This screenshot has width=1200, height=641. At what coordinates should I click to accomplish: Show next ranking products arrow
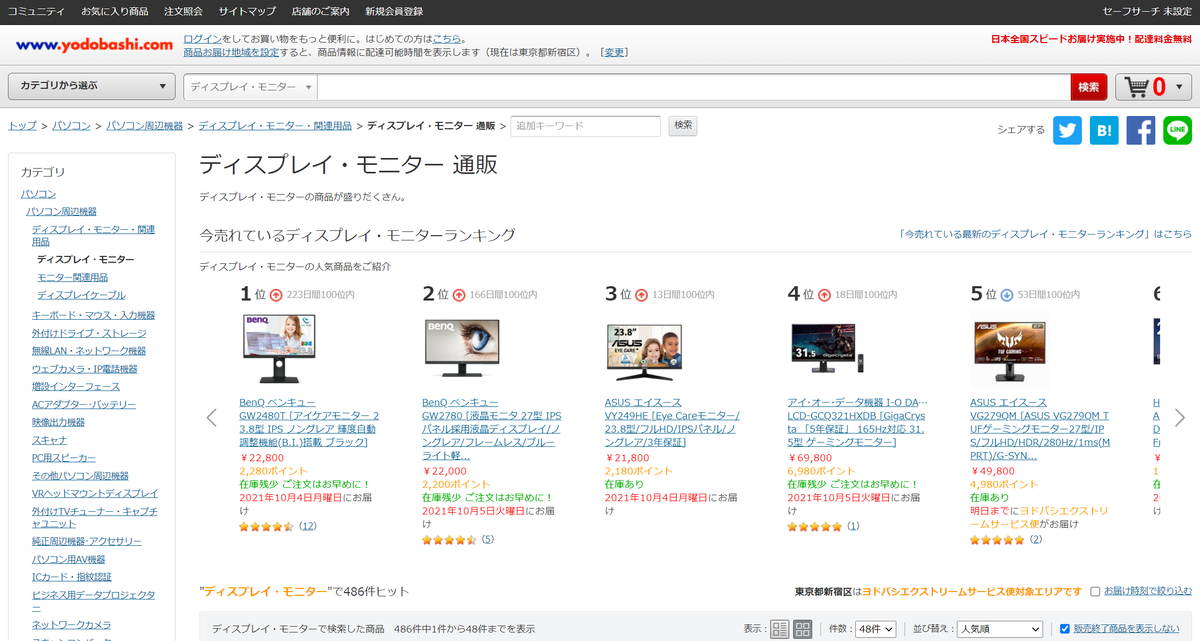1180,417
